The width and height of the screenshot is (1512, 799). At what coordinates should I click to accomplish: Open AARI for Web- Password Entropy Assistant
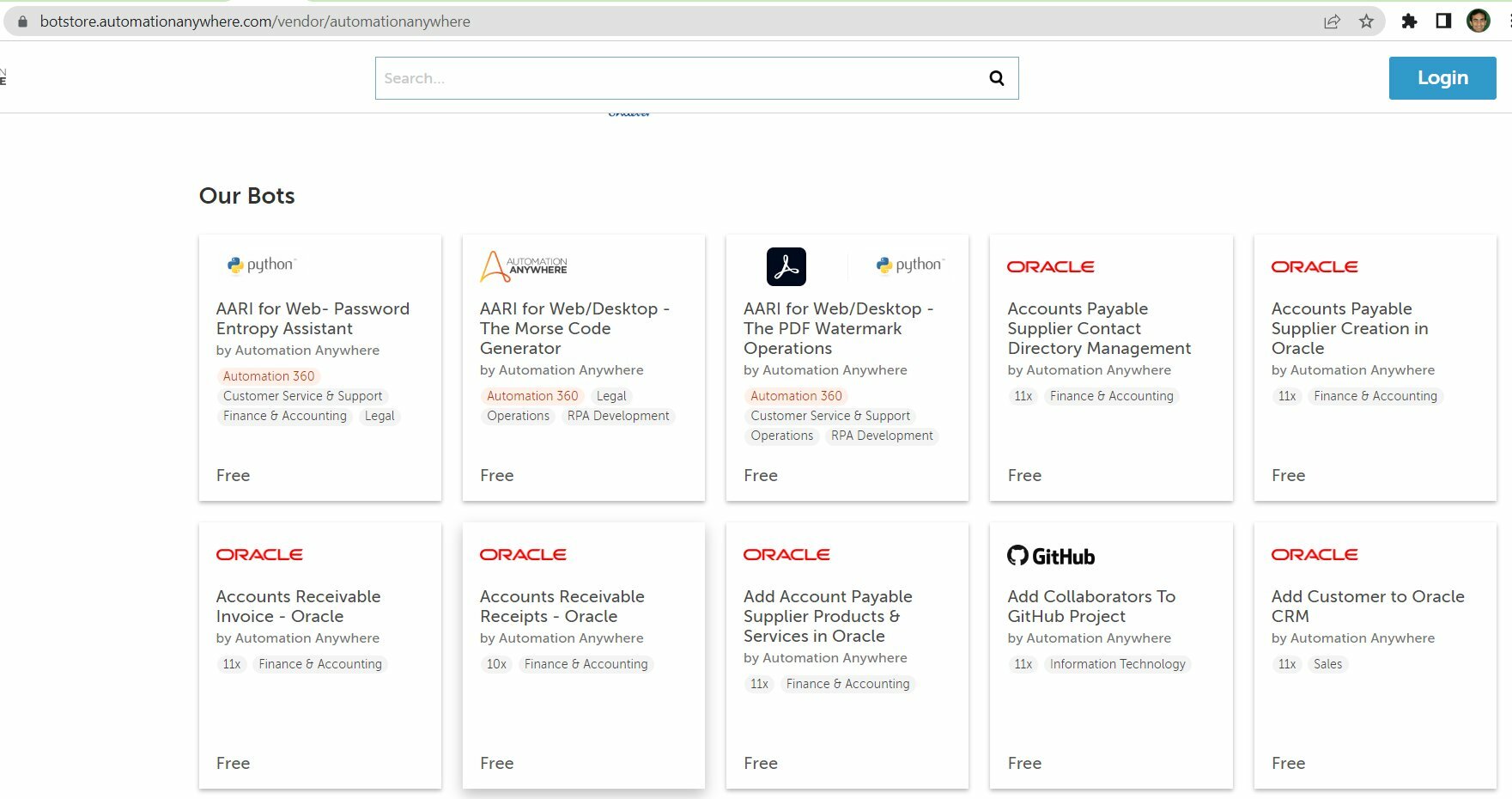(313, 319)
